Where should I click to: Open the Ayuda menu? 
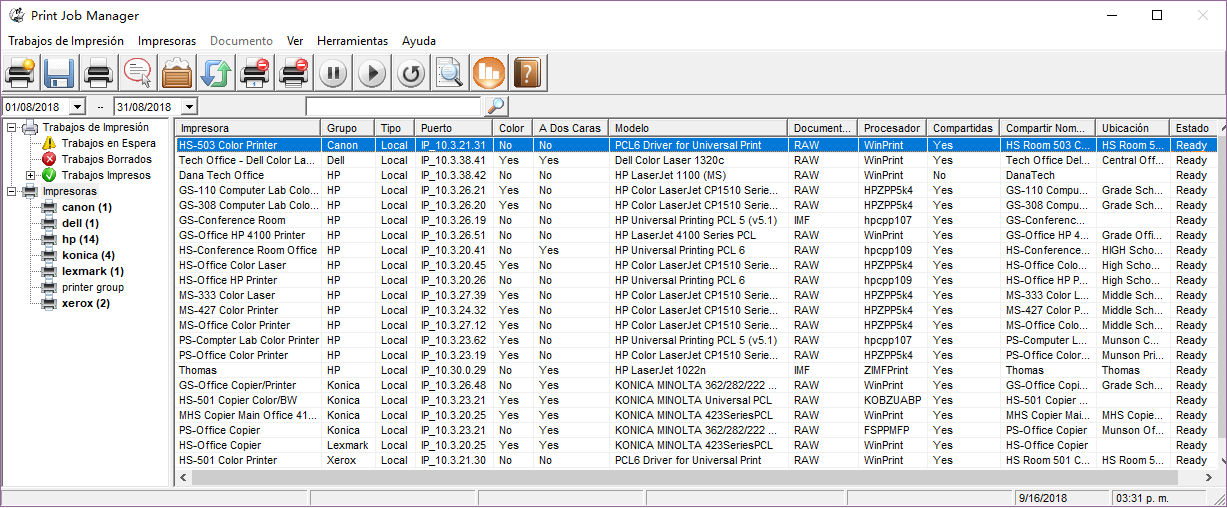pyautogui.click(x=419, y=41)
